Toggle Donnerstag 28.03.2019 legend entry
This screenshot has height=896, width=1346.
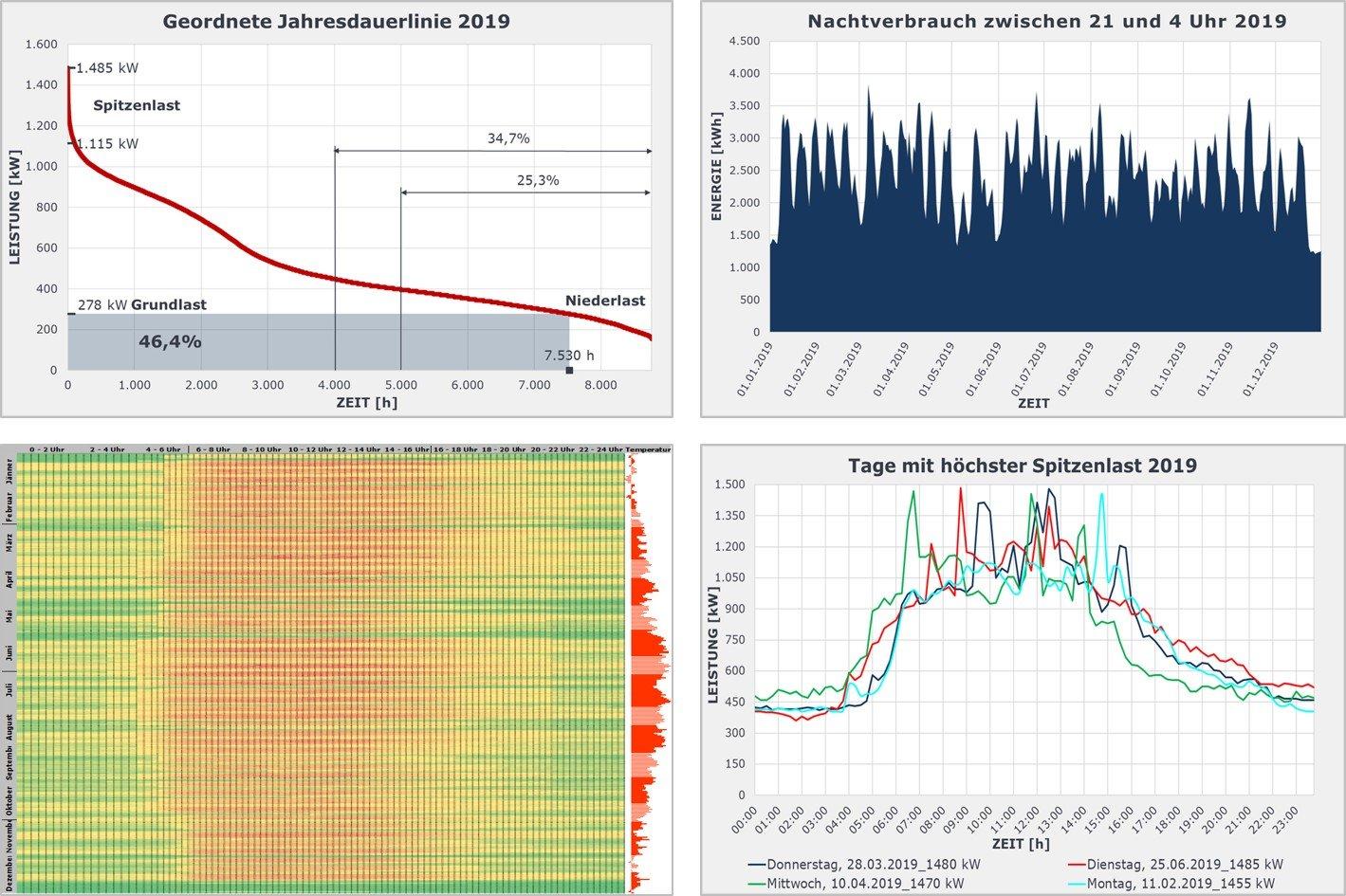(863, 865)
